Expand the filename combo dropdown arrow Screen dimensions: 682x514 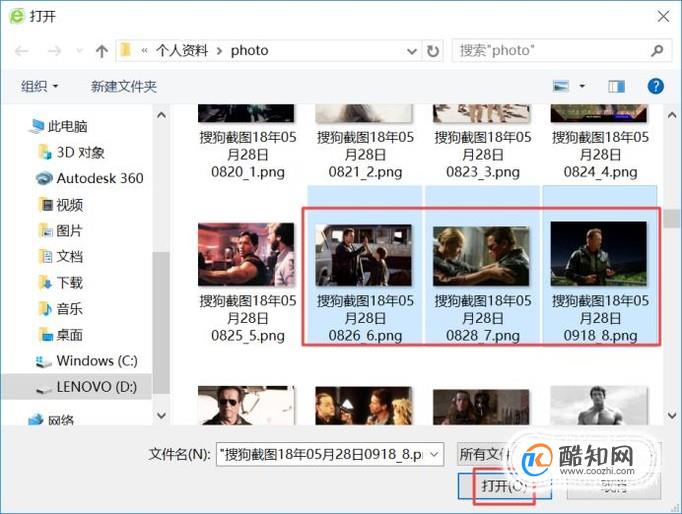(x=434, y=454)
